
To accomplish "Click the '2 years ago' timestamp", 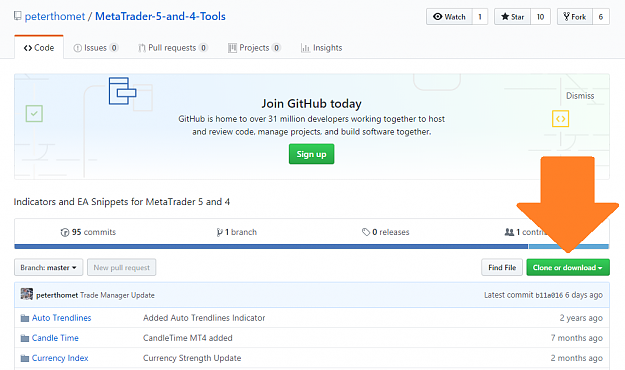I will click(581, 318).
